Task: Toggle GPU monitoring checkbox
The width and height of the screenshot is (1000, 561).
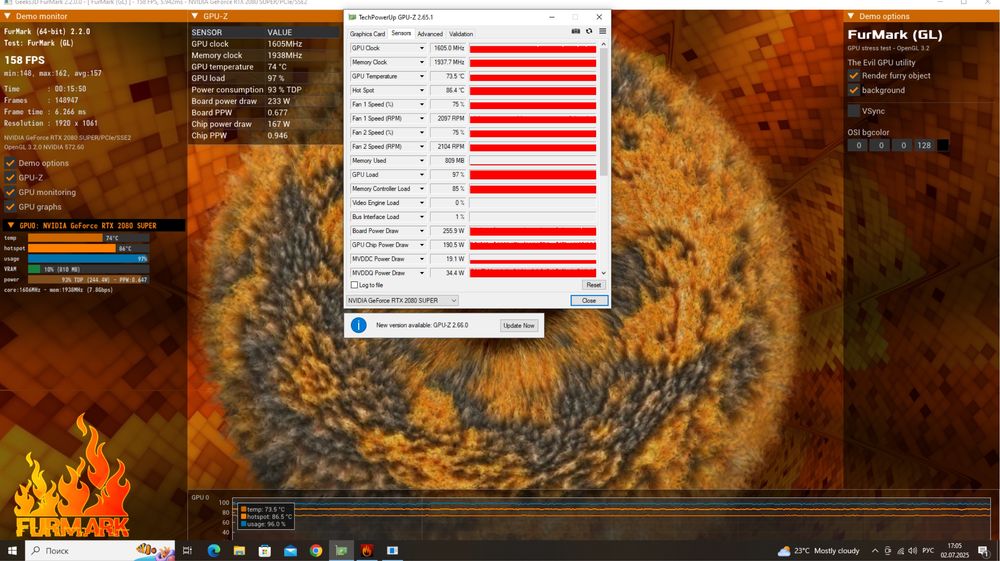Action: [10, 193]
